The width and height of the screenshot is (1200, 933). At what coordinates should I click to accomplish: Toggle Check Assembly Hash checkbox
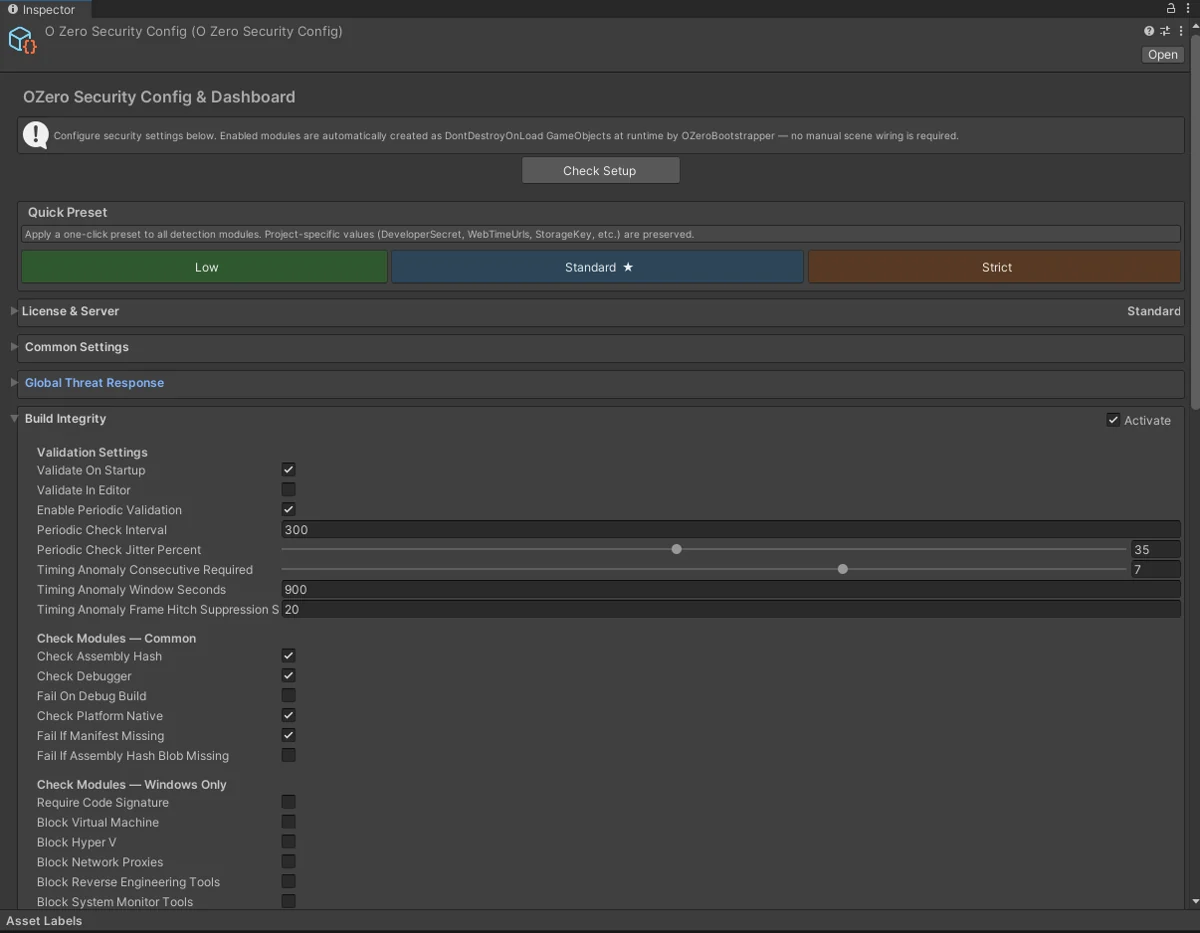pos(288,656)
